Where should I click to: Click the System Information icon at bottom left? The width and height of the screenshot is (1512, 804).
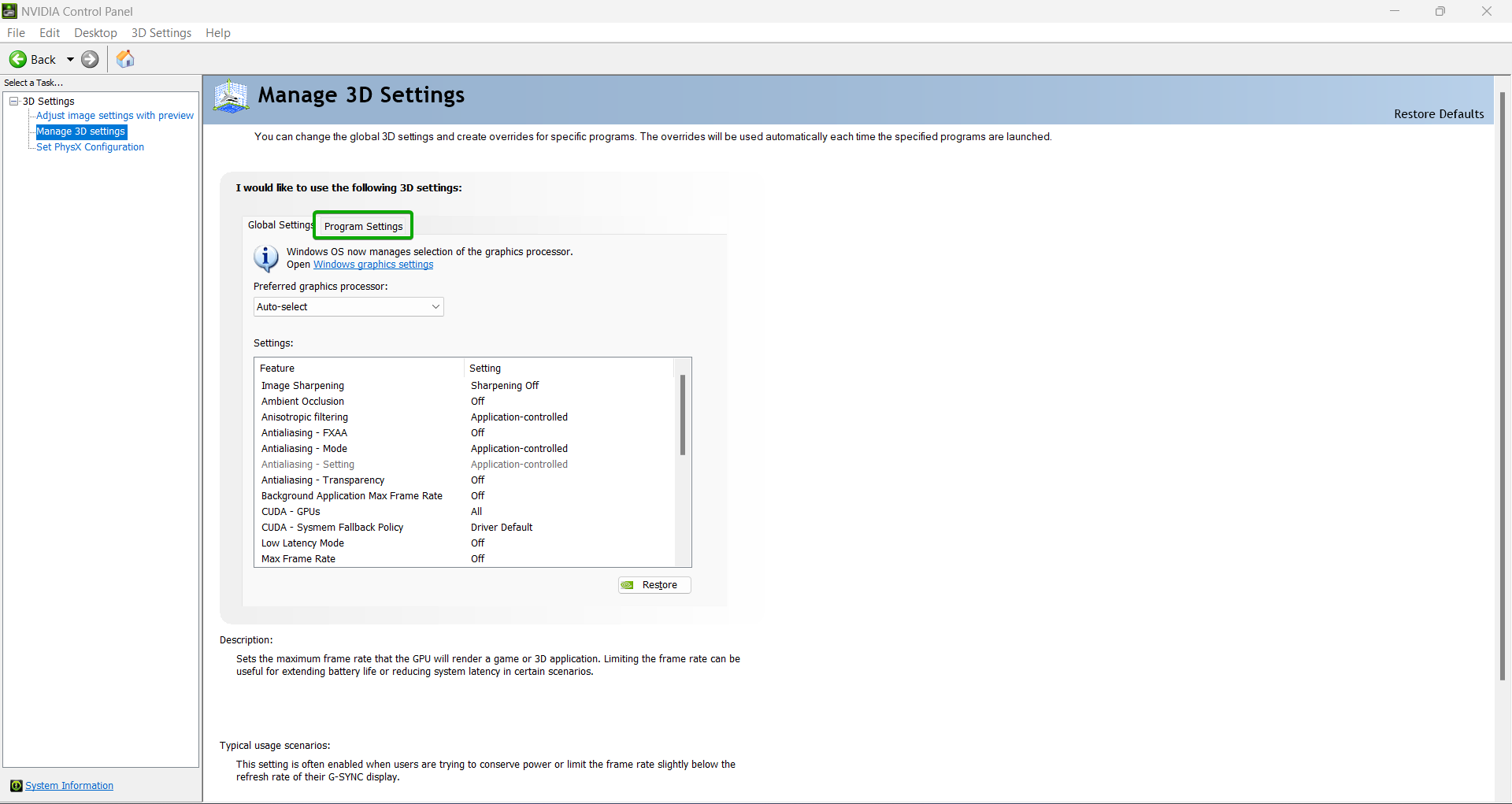point(17,786)
